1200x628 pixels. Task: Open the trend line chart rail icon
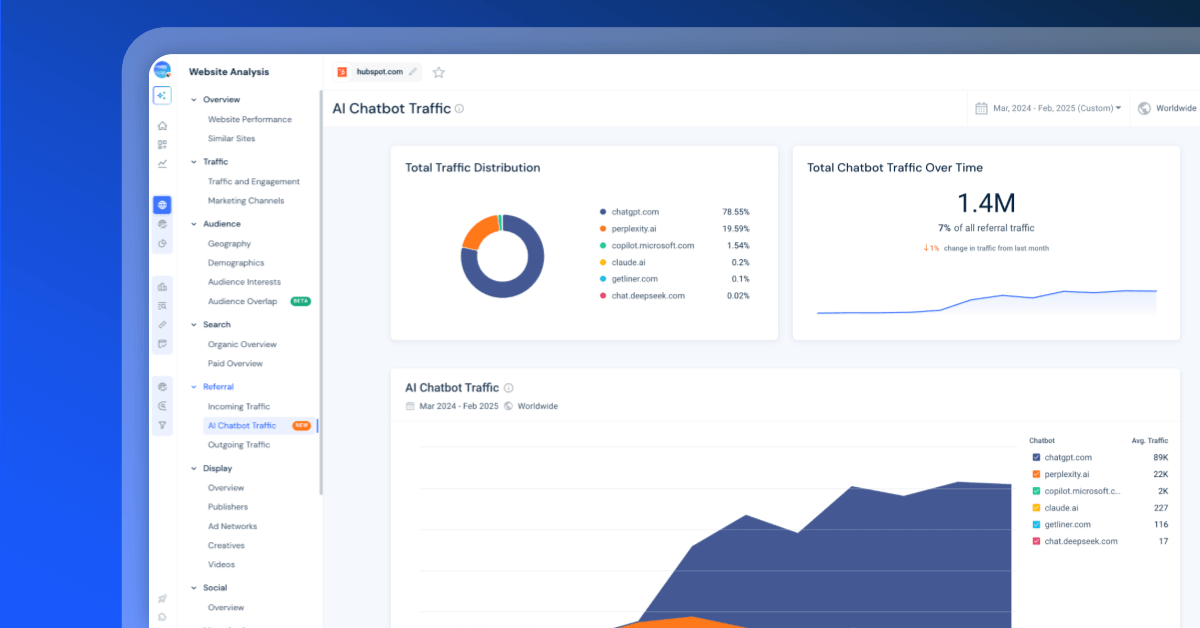pos(162,164)
